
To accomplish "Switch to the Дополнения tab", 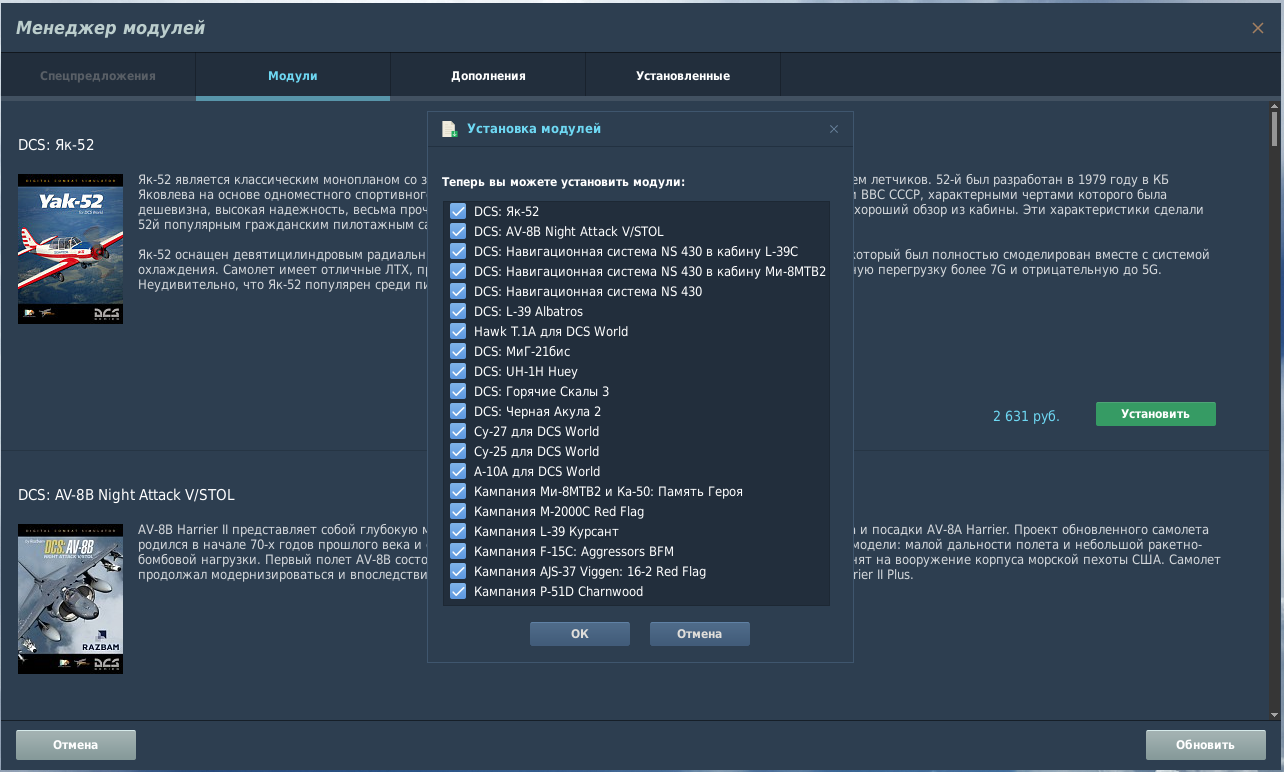I will coord(488,76).
